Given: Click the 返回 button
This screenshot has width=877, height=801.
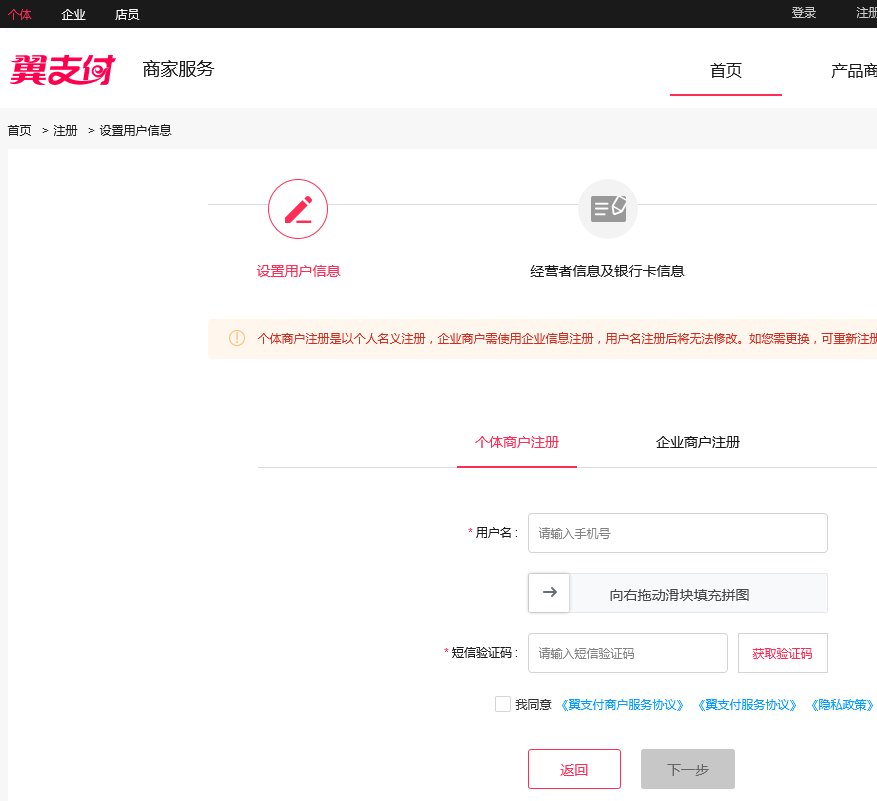Looking at the screenshot, I should coord(574,768).
